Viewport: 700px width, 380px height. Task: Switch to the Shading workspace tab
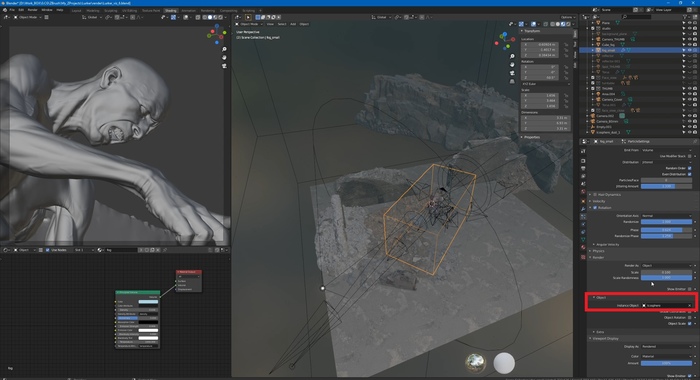pos(171,10)
